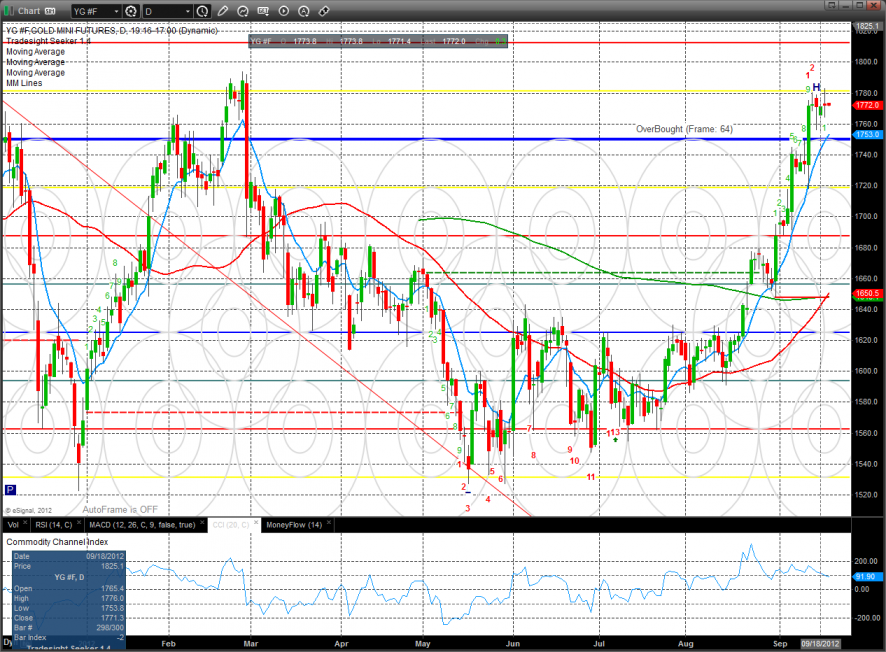Image resolution: width=886 pixels, height=652 pixels.
Task: Click the Tradesight Seeker 1.4 study label
Action: point(48,41)
